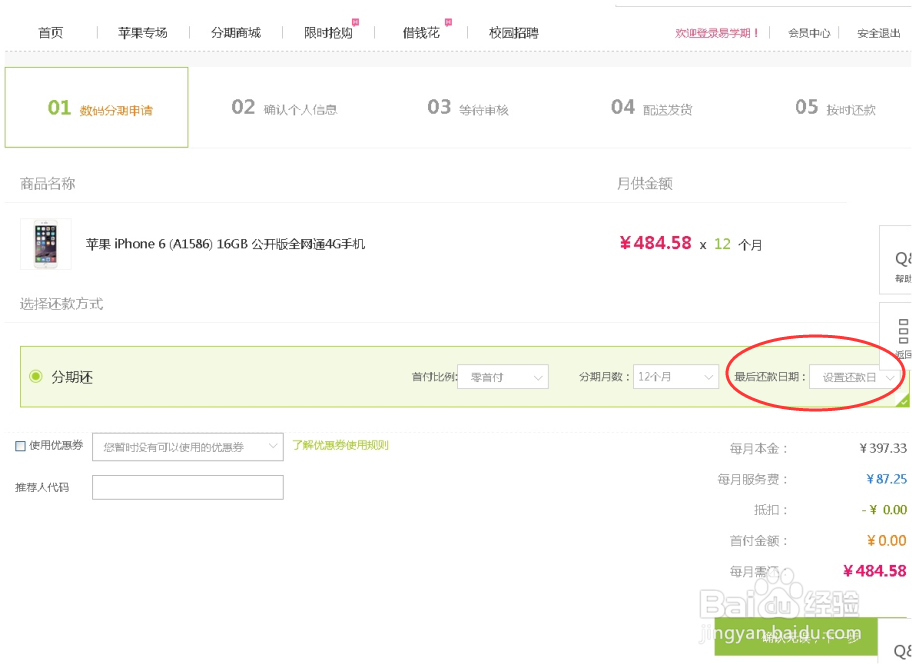Click the iPhone 6 product thumbnail

46,244
